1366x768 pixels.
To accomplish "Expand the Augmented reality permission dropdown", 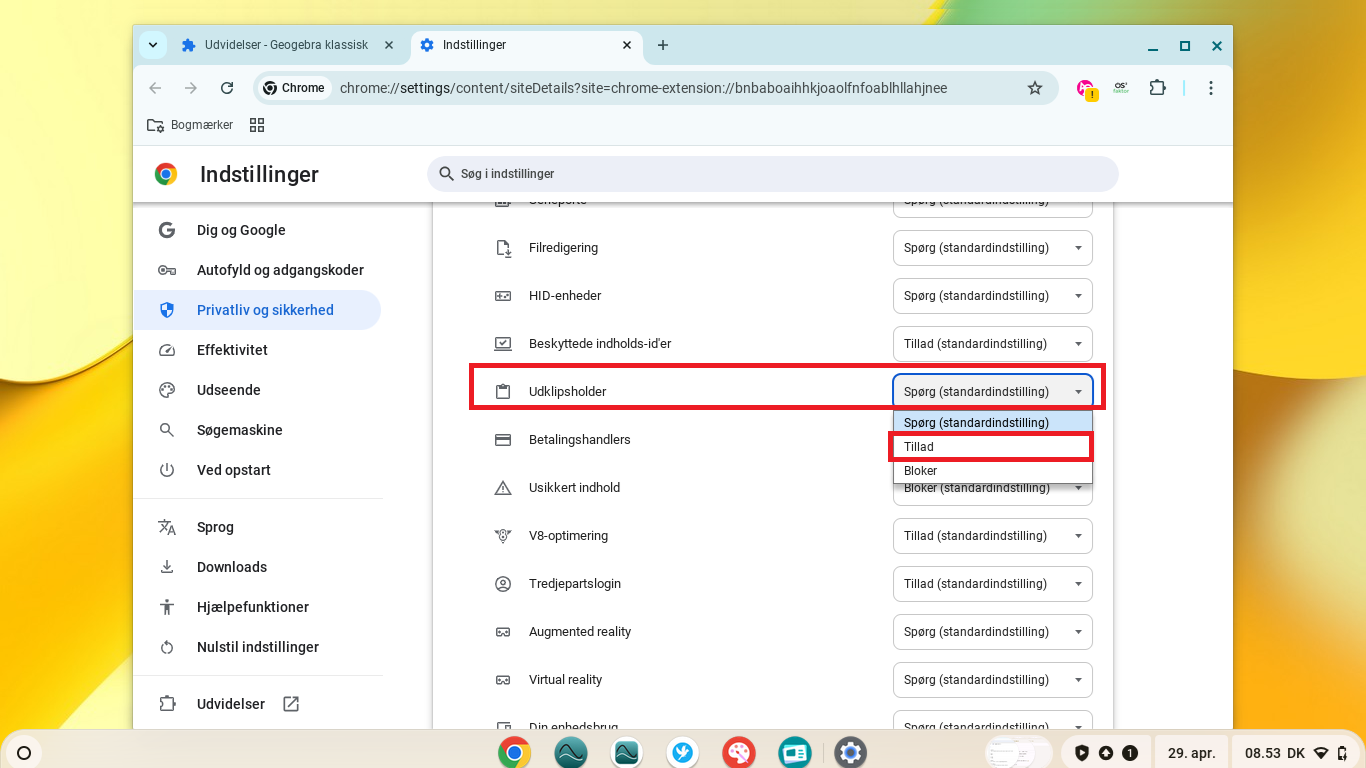I will 992,632.
